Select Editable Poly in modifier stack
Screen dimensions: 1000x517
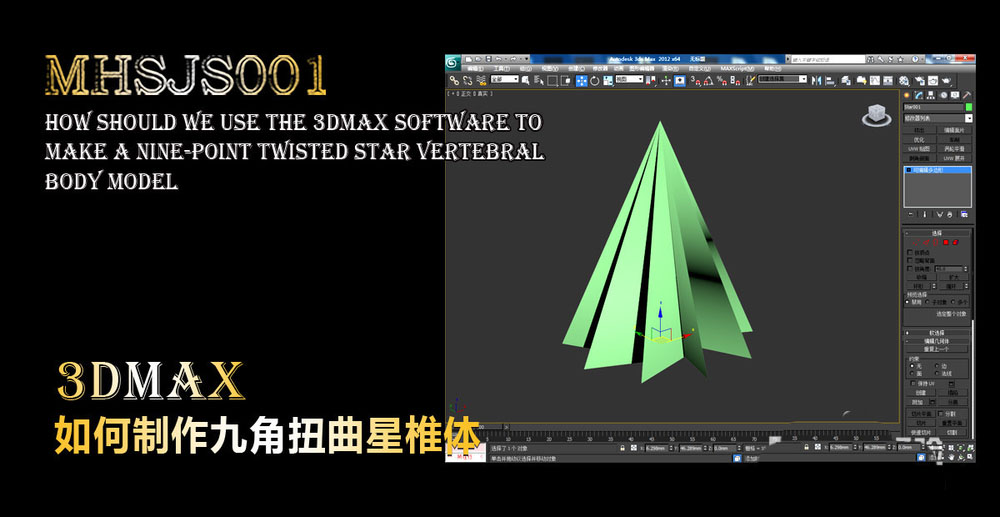(x=938, y=170)
